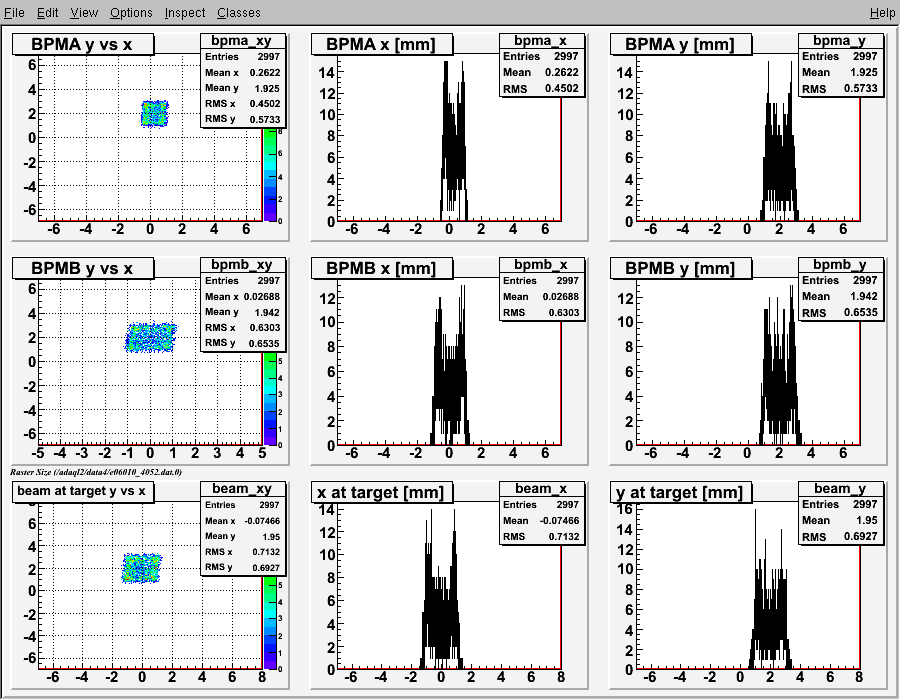Click Mean 1.95 in beam_y stats
Screen dimensions: 900x700
point(840,520)
